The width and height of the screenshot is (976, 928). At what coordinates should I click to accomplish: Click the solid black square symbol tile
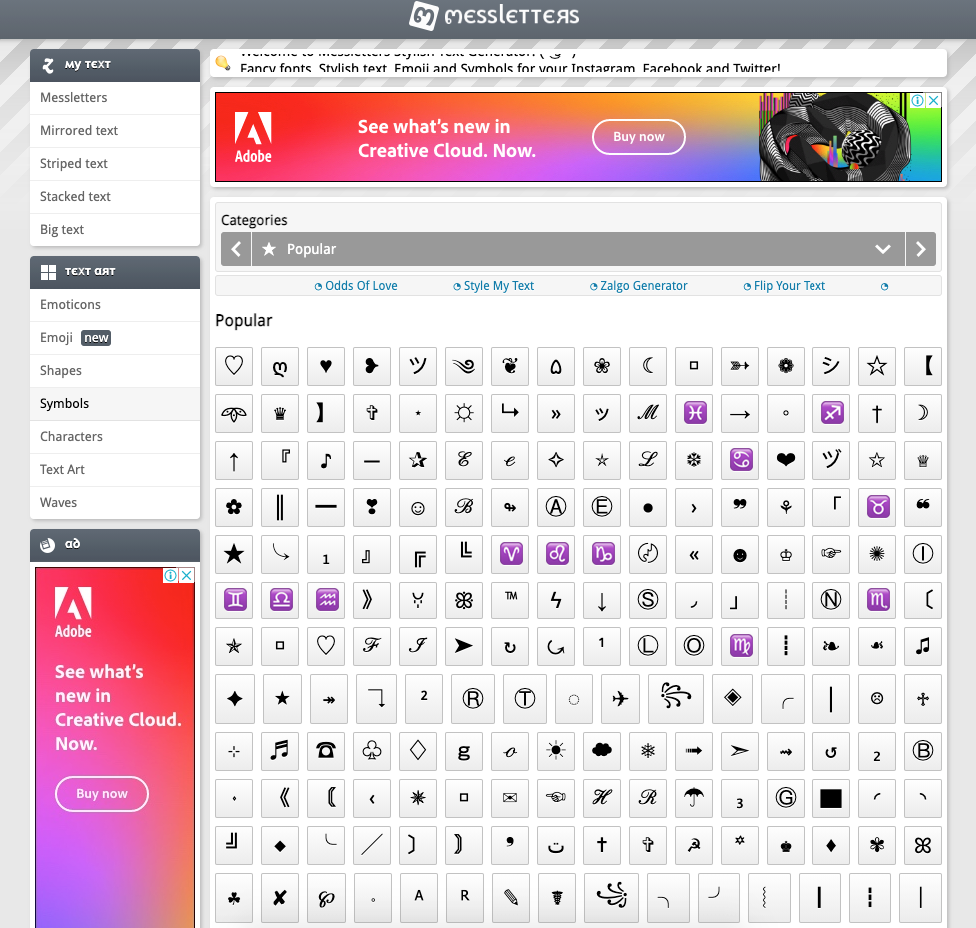pyautogui.click(x=832, y=797)
